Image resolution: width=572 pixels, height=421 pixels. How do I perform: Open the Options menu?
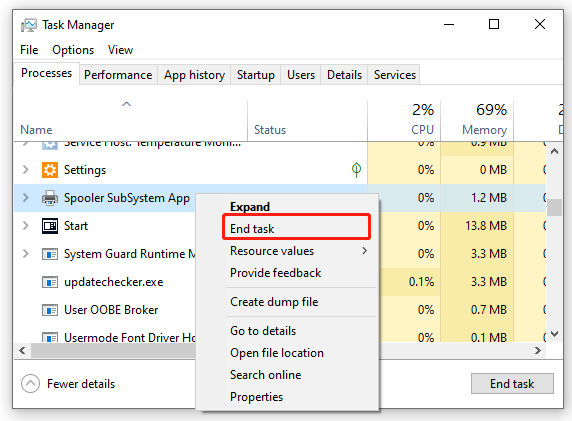[73, 50]
